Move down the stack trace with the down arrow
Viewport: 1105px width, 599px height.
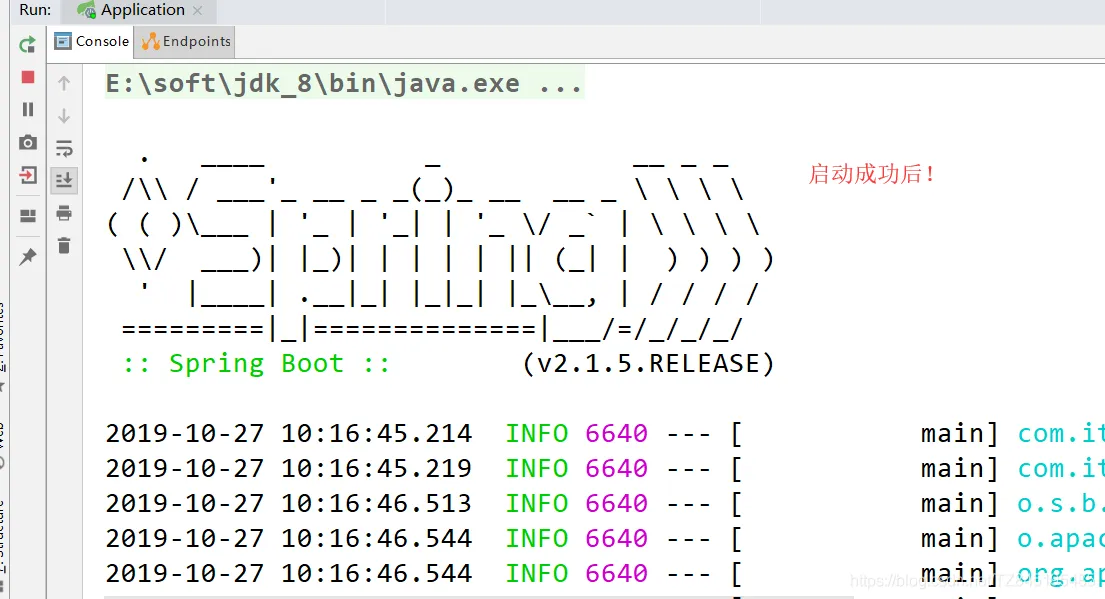click(x=63, y=116)
